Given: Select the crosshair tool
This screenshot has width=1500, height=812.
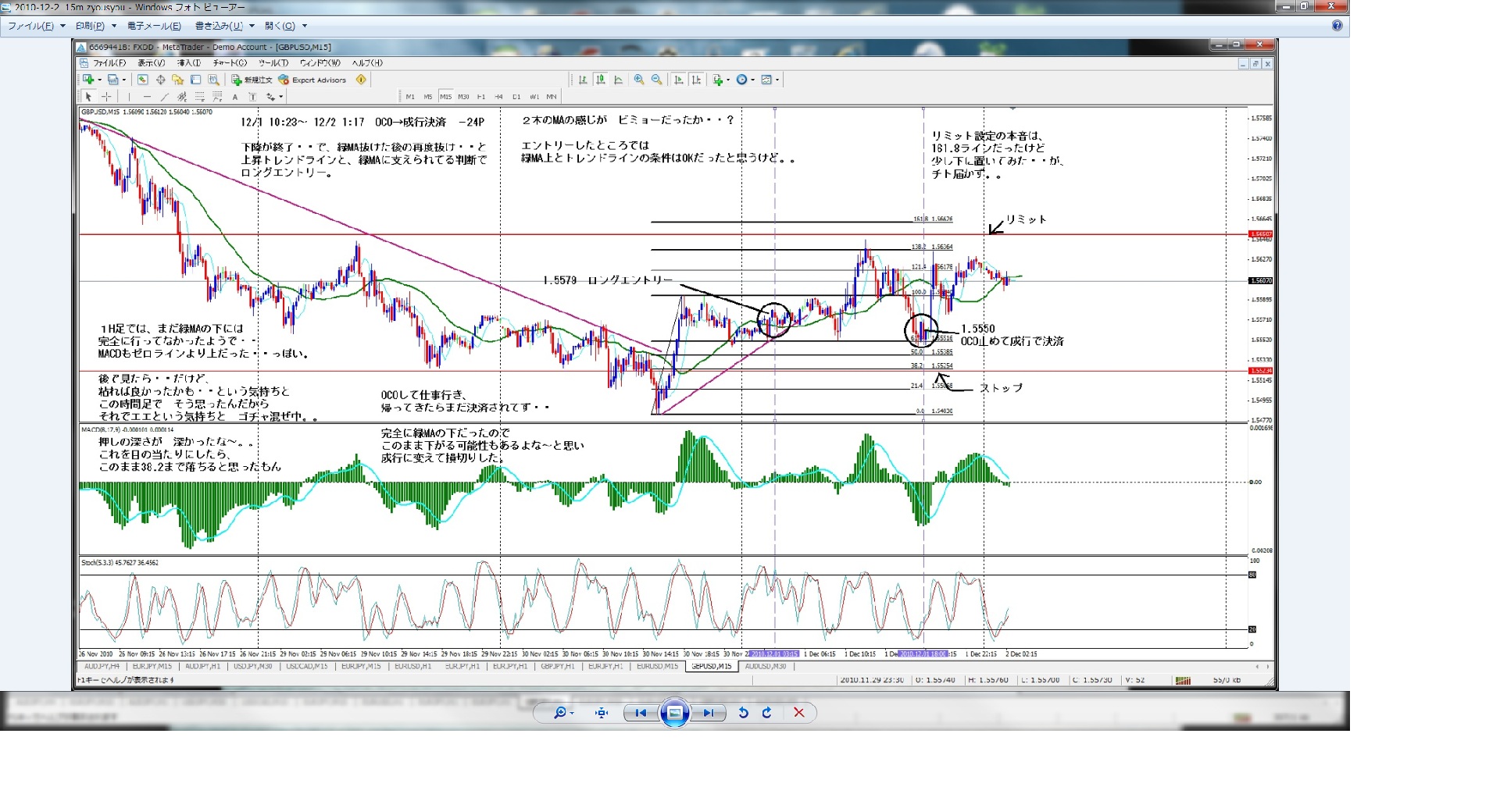Looking at the screenshot, I should coord(106,97).
